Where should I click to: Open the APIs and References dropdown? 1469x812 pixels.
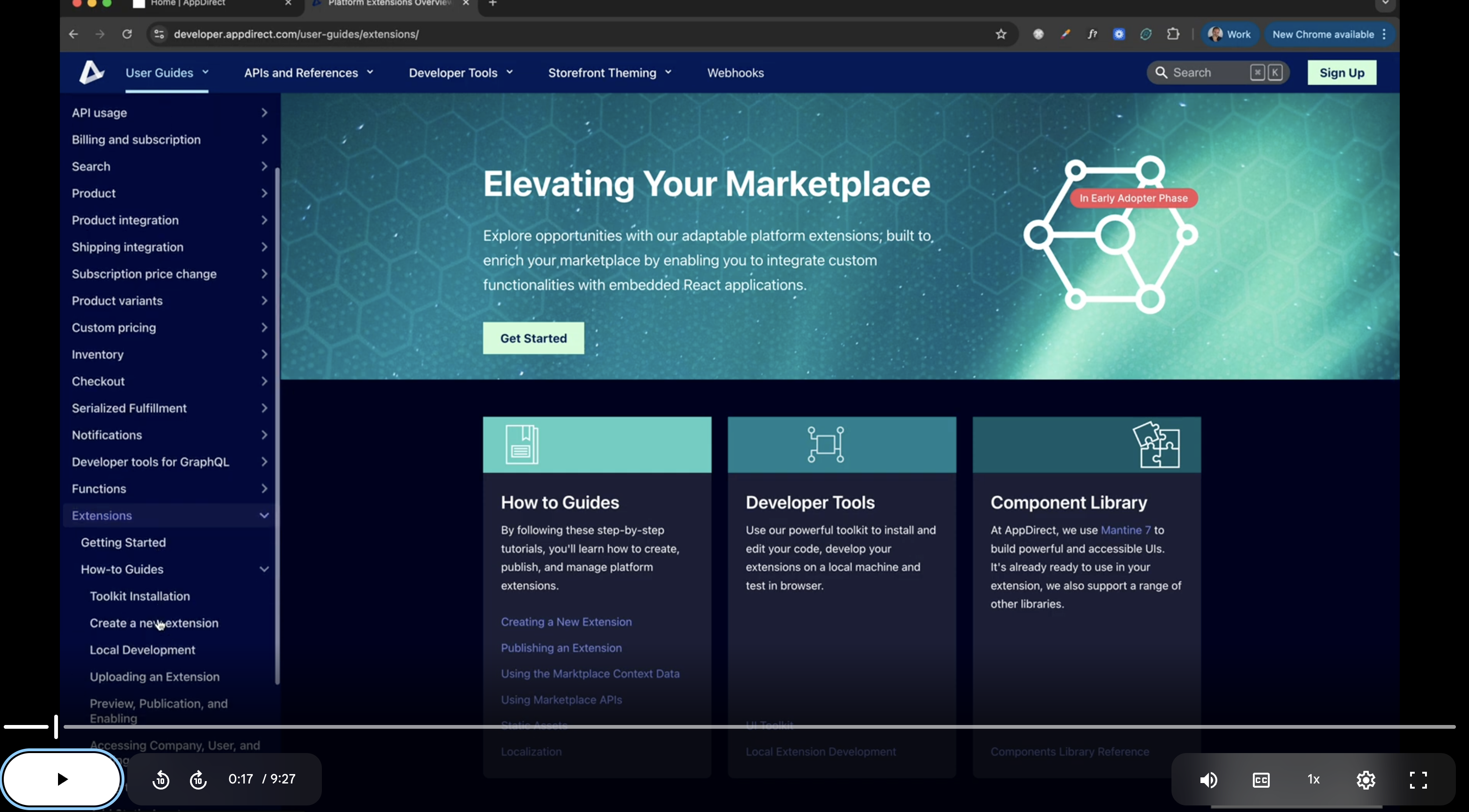coord(308,73)
